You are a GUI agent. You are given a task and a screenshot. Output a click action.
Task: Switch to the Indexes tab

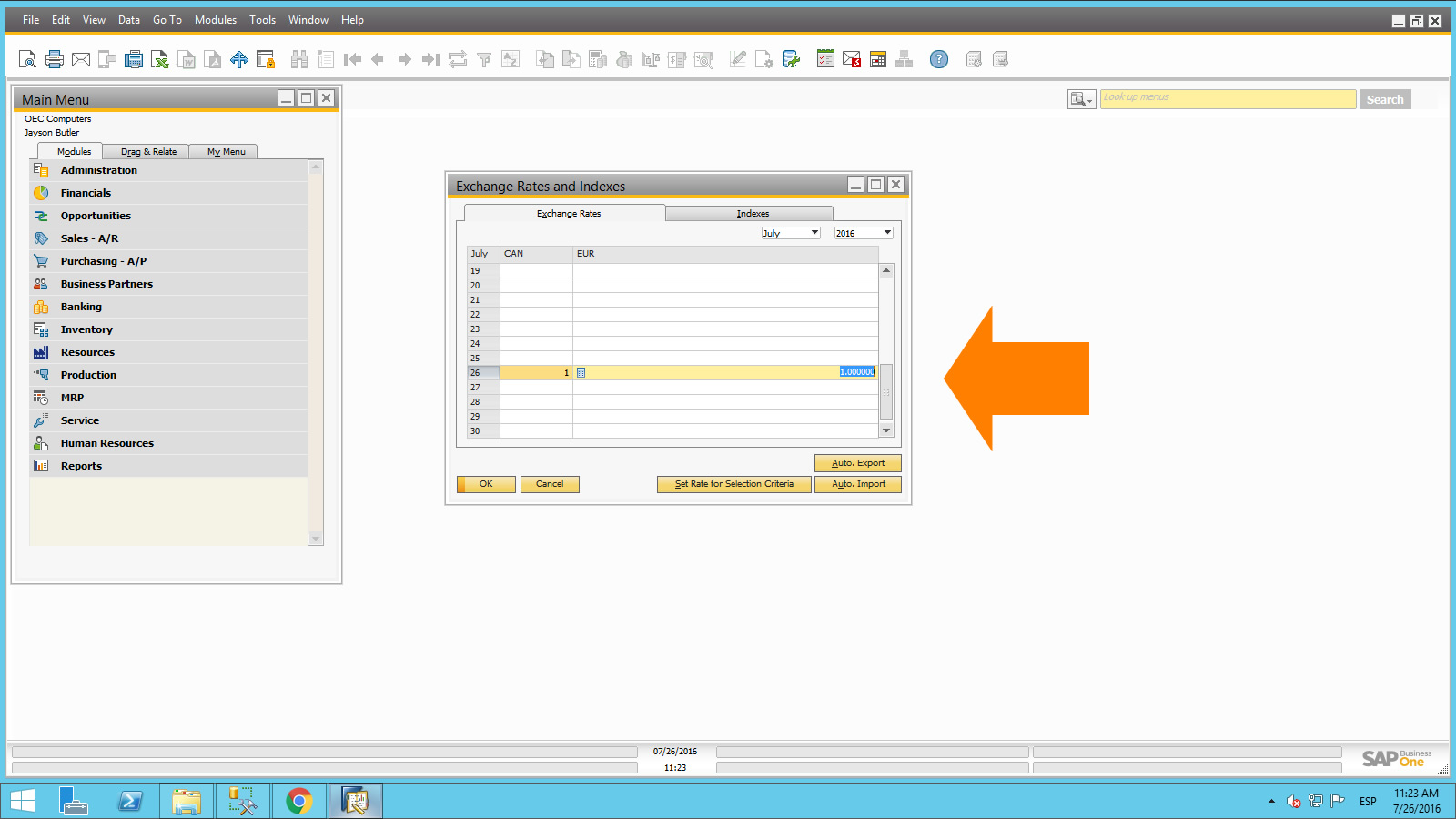(753, 214)
